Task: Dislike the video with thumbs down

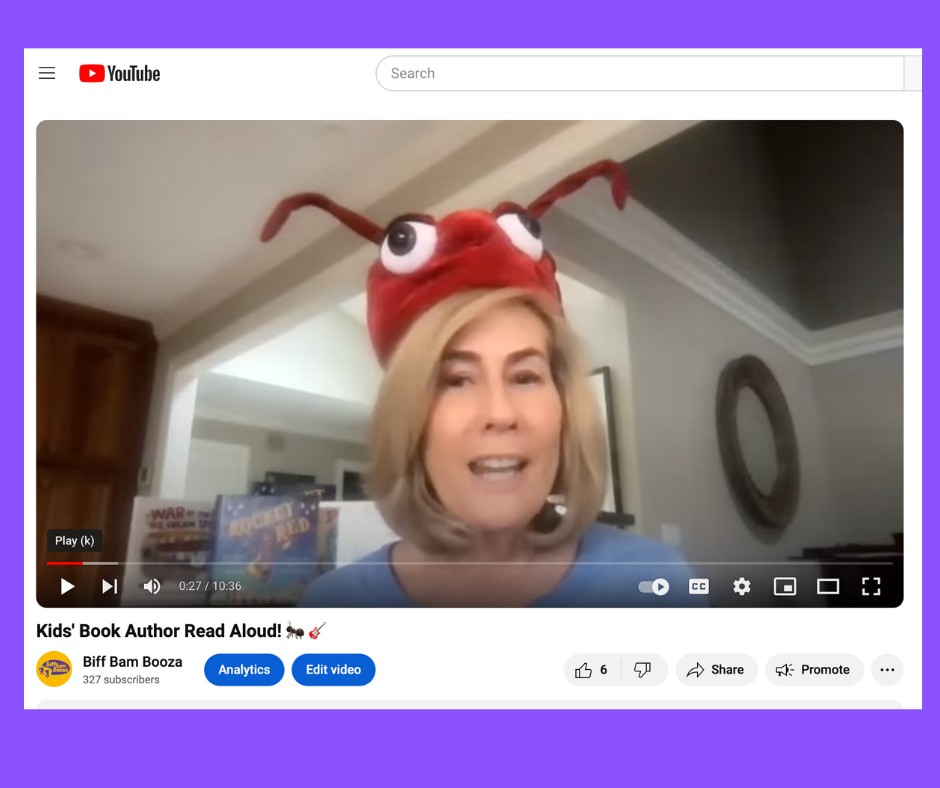Action: coord(643,670)
